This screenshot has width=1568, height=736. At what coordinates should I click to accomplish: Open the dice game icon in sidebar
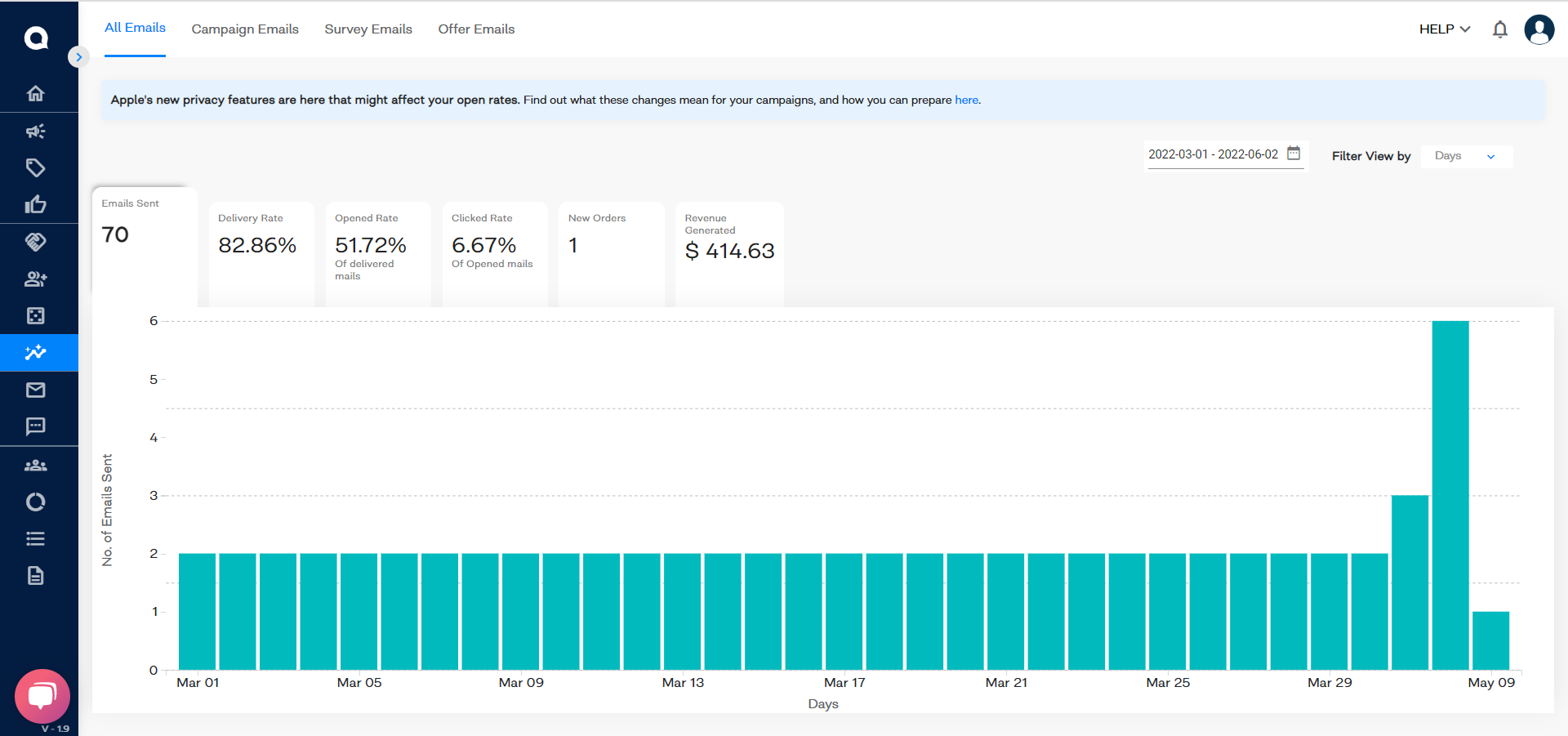click(35, 315)
